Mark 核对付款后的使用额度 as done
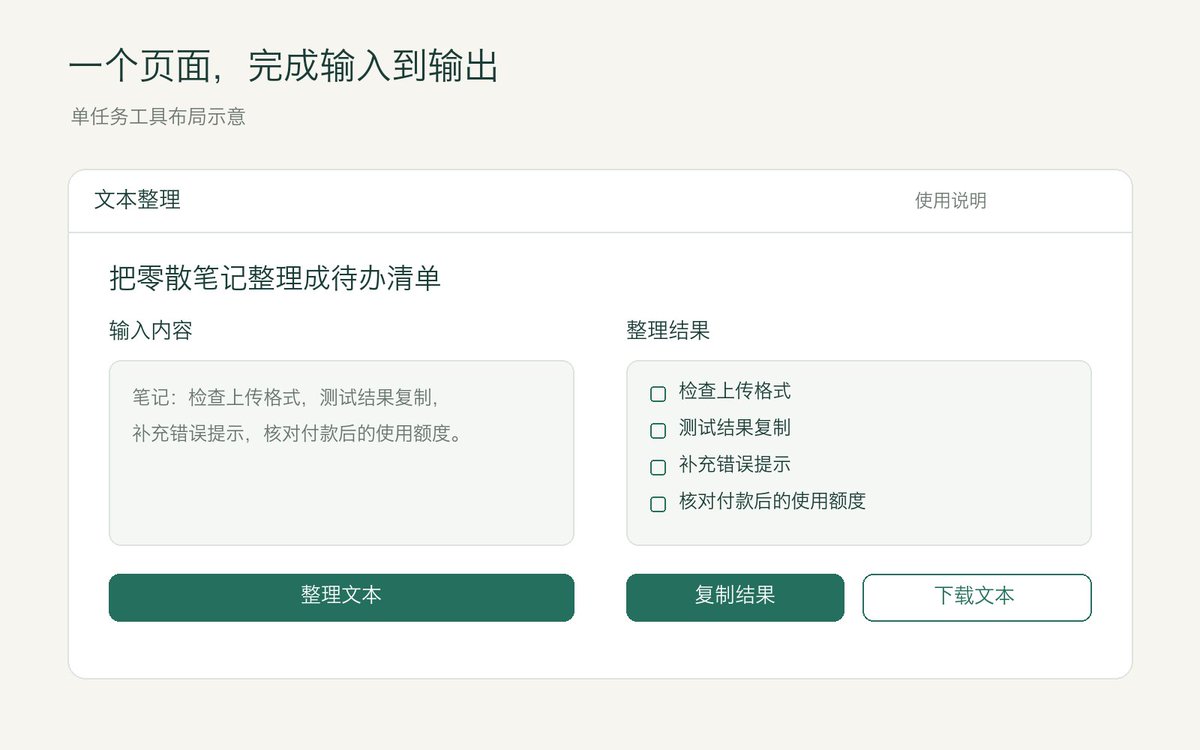Viewport: 1200px width, 750px height. point(658,504)
